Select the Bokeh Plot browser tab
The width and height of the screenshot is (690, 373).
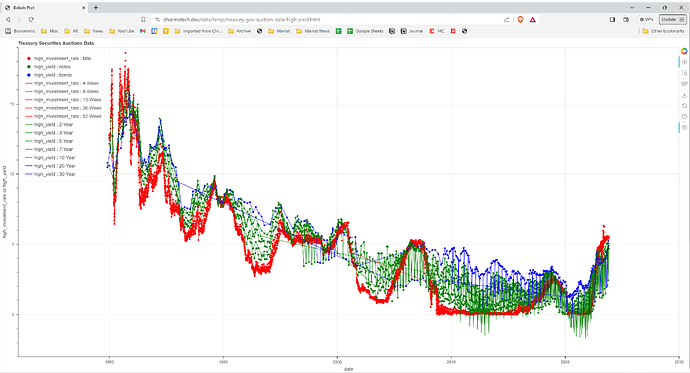click(x=44, y=7)
